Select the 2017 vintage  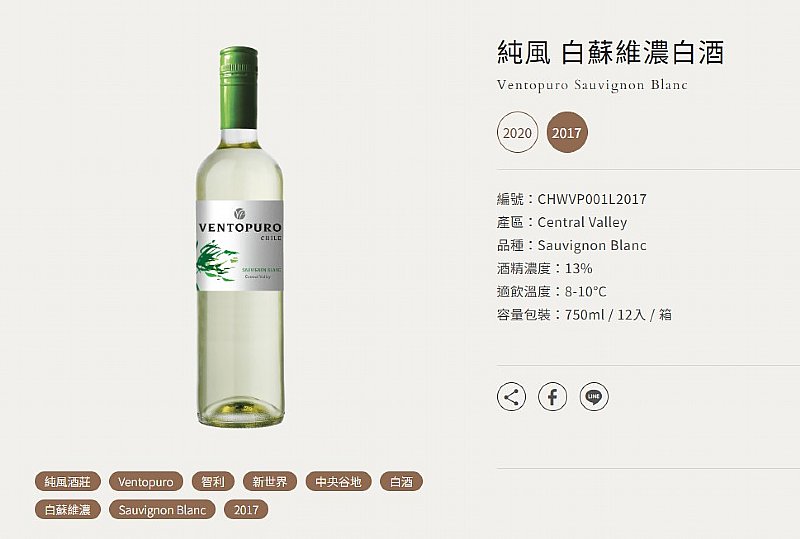click(567, 133)
